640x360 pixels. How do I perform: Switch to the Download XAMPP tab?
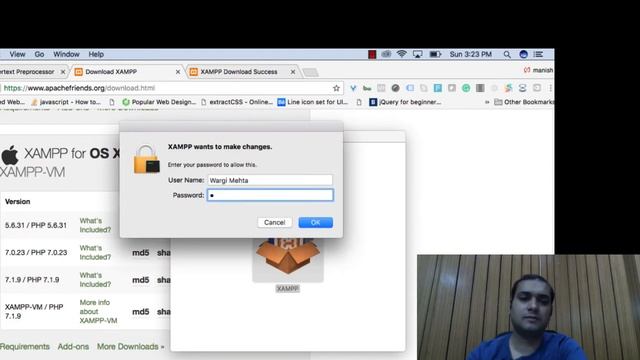[127, 72]
